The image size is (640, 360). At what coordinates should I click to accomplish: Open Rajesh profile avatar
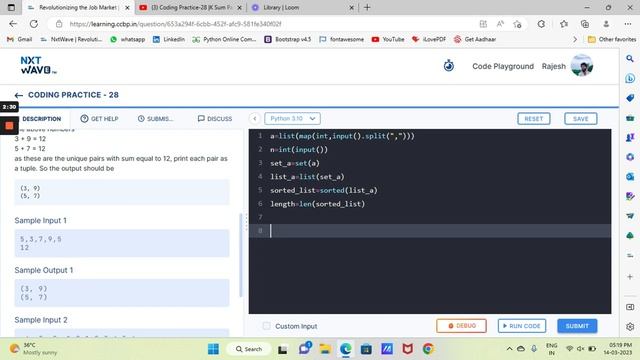coord(582,65)
